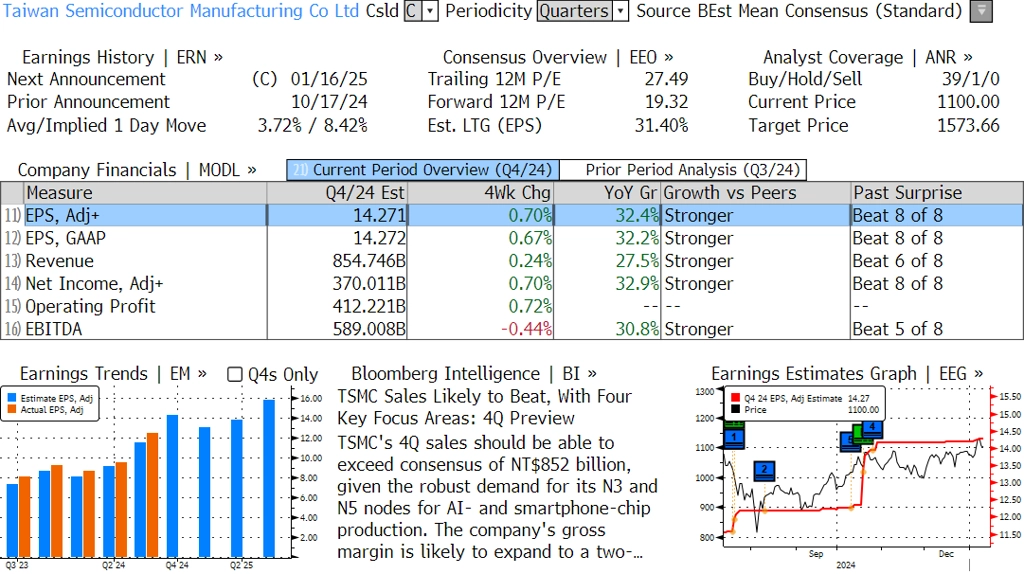Click the Avg/Implied 1 Day Move value
1024x574 pixels.
coord(312,125)
